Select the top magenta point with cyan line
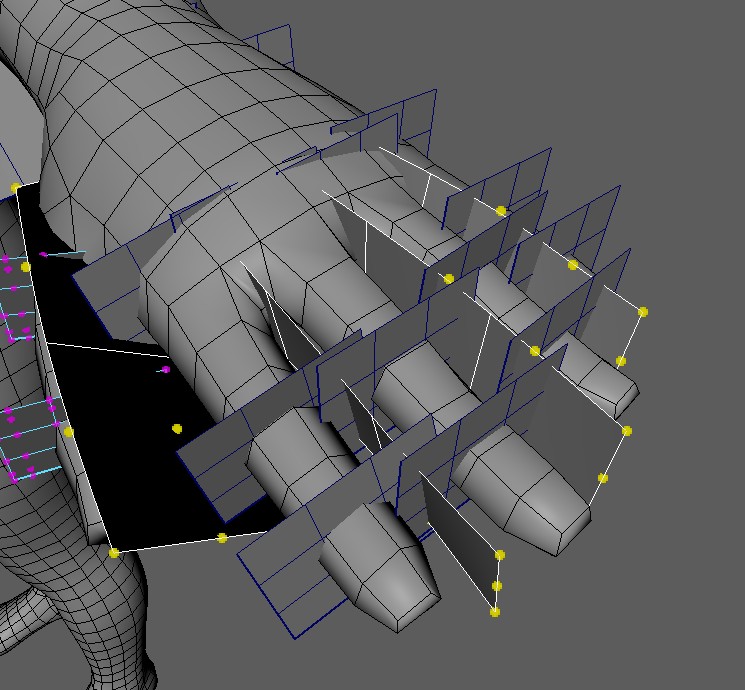This screenshot has height=690, width=745. (43, 255)
